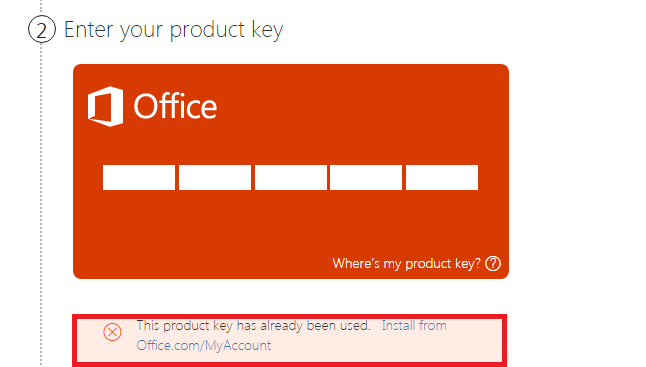
Task: Open the Office.com/MyAccount link
Action: click(x=204, y=345)
